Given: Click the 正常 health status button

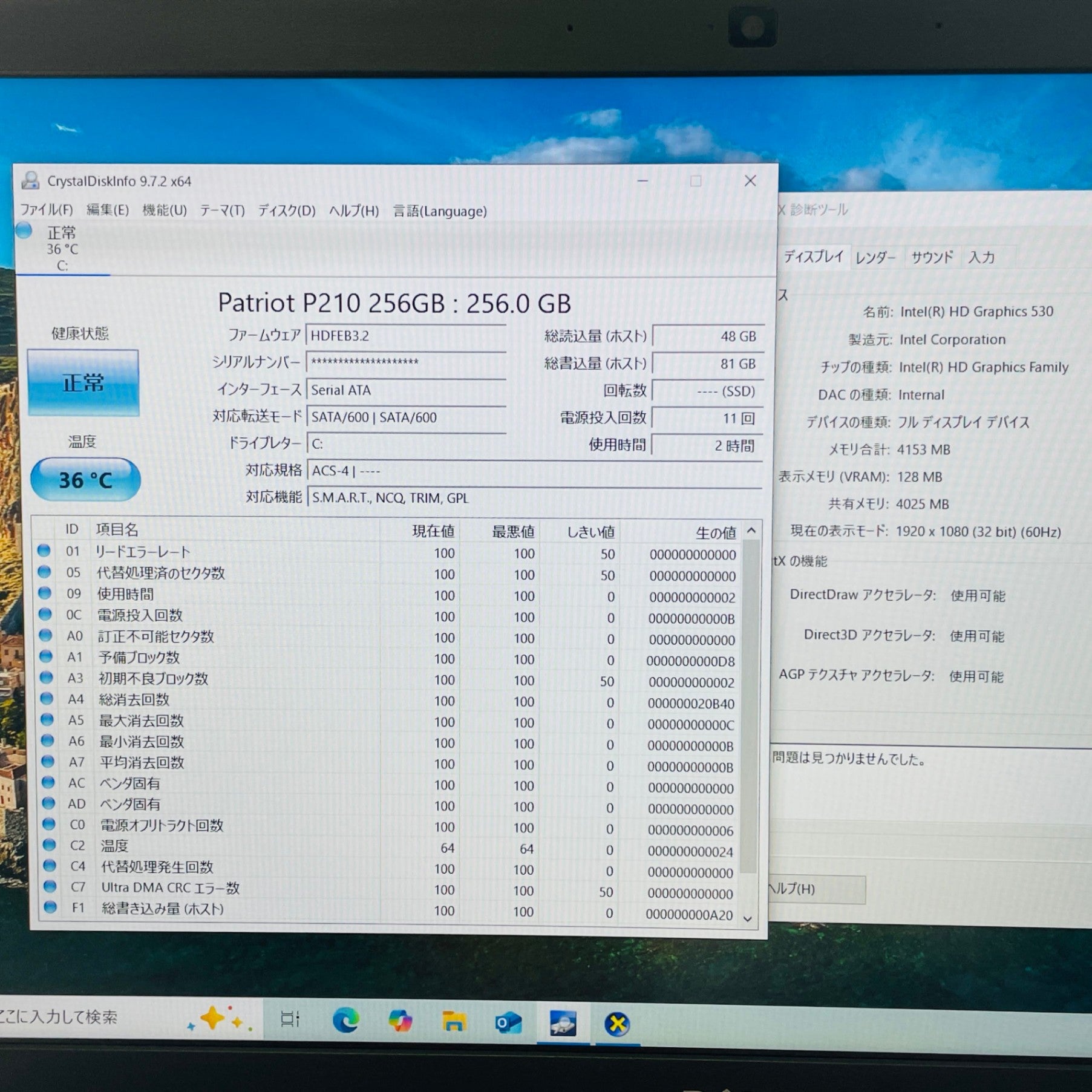Looking at the screenshot, I should 83,383.
